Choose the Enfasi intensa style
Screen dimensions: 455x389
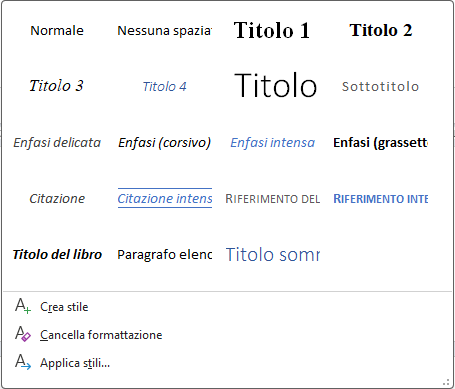272,142
